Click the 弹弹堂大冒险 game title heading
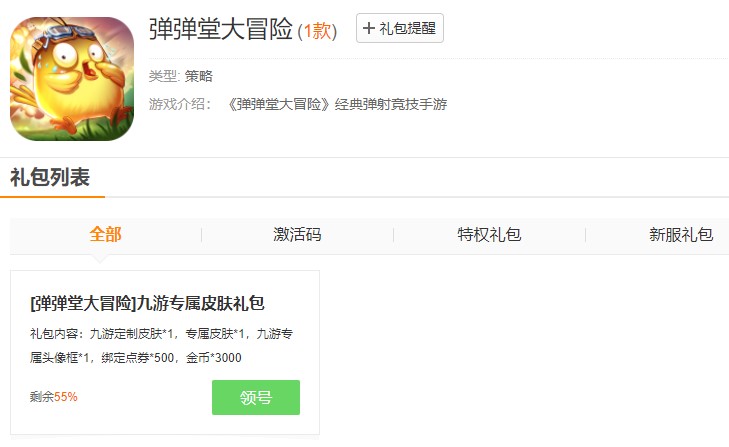This screenshot has height=447, width=729. [x=221, y=29]
